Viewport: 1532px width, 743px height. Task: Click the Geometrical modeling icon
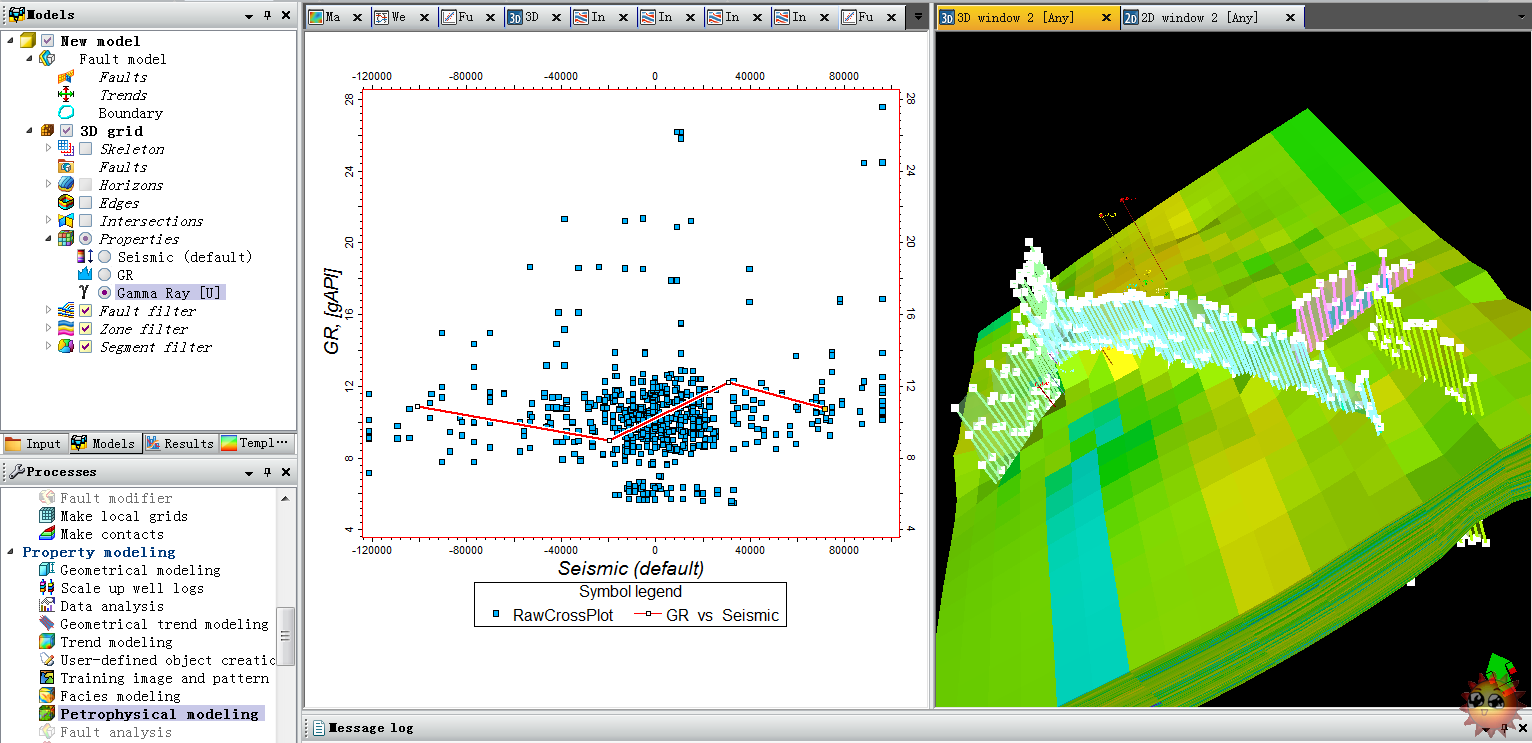(46, 570)
